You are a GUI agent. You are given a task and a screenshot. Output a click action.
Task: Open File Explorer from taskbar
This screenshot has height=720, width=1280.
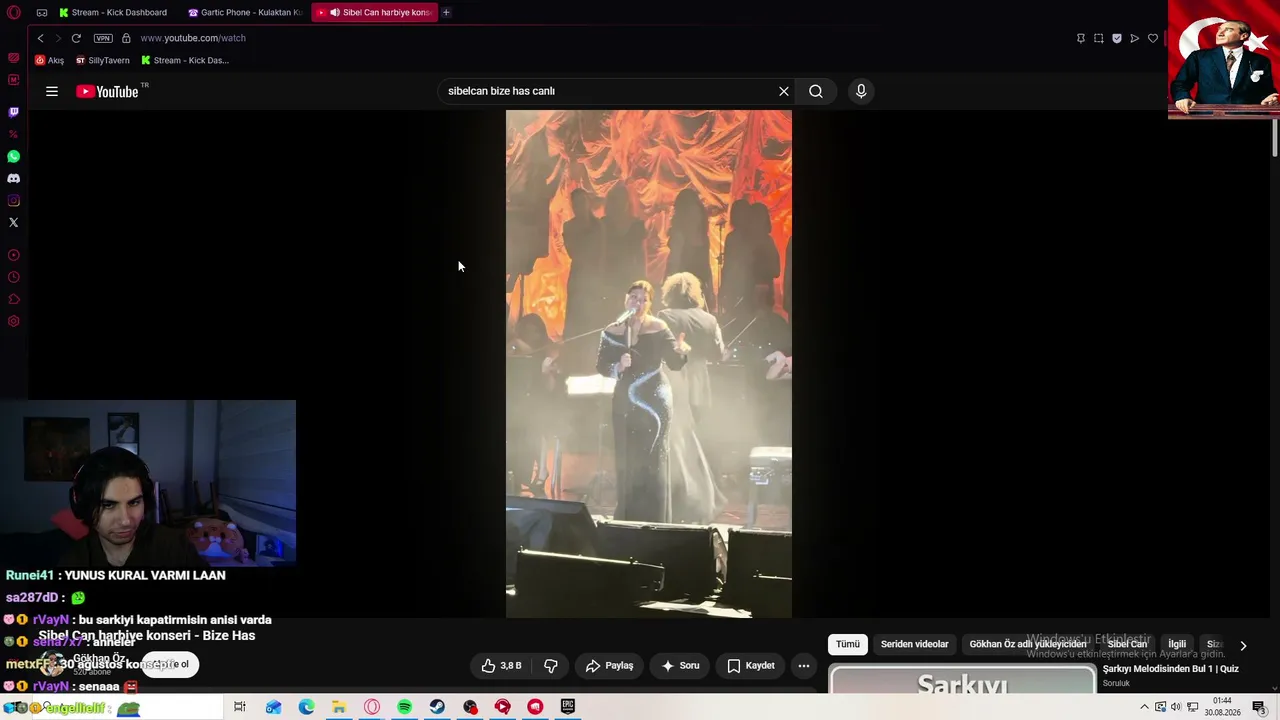coord(339,707)
